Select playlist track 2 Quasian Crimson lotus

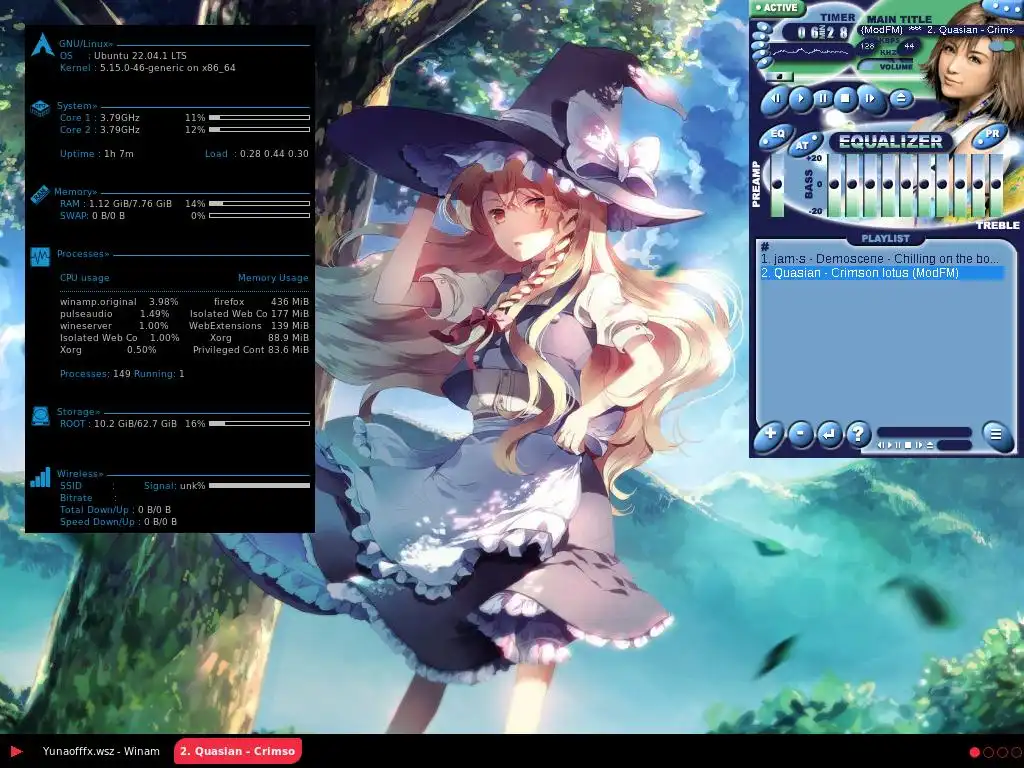[882, 273]
